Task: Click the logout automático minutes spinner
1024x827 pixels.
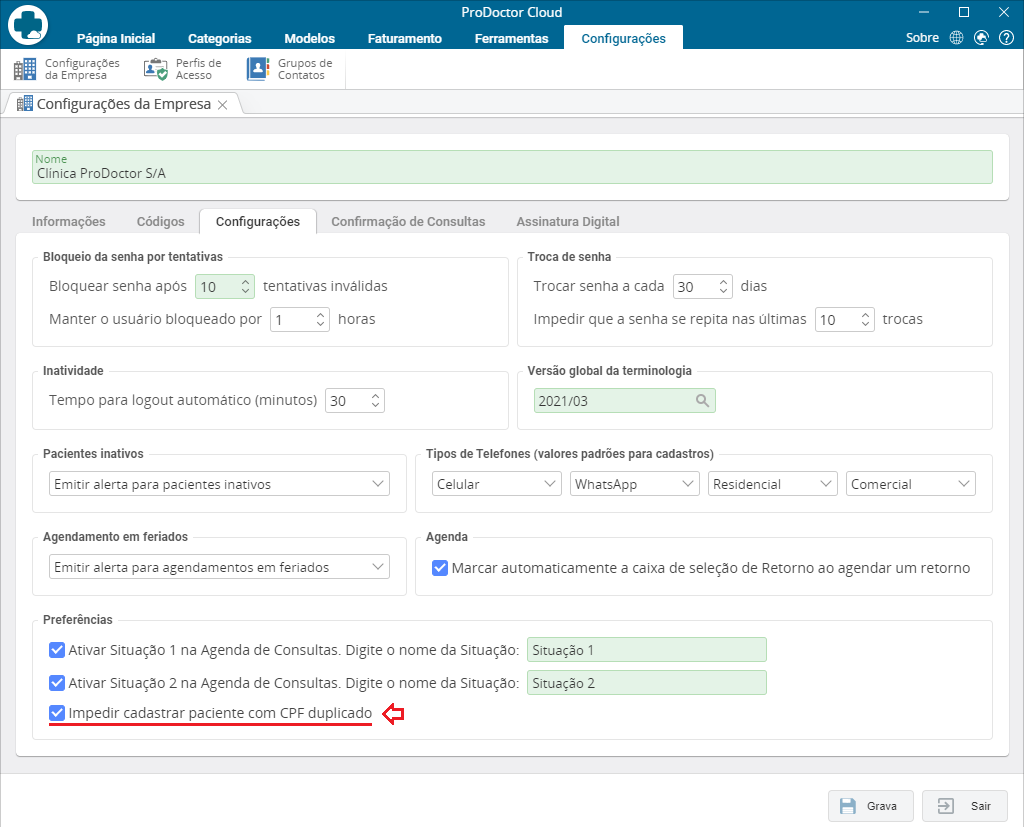Action: (355, 400)
